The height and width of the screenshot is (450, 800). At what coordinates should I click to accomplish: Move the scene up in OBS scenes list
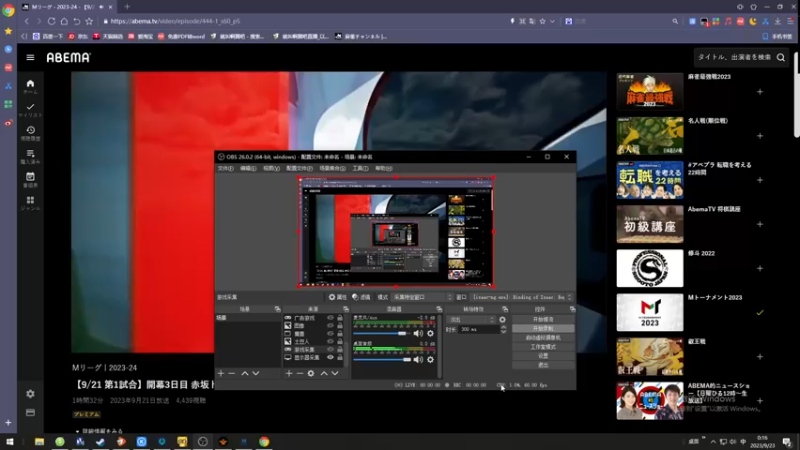244,373
